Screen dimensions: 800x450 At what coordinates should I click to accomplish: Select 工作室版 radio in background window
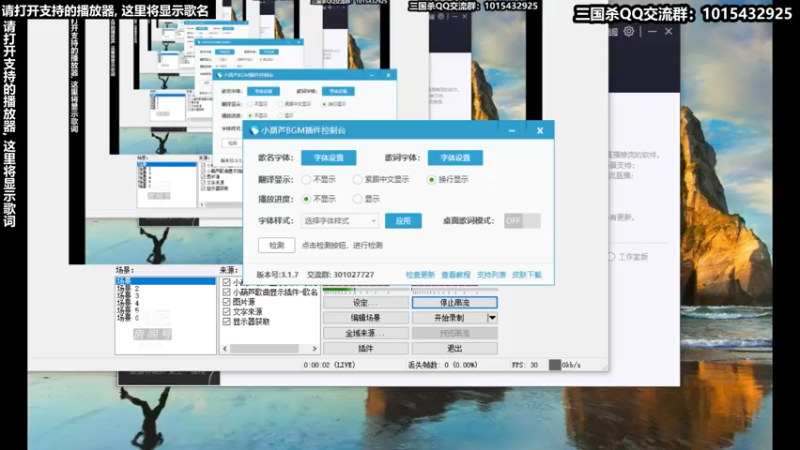(x=611, y=257)
